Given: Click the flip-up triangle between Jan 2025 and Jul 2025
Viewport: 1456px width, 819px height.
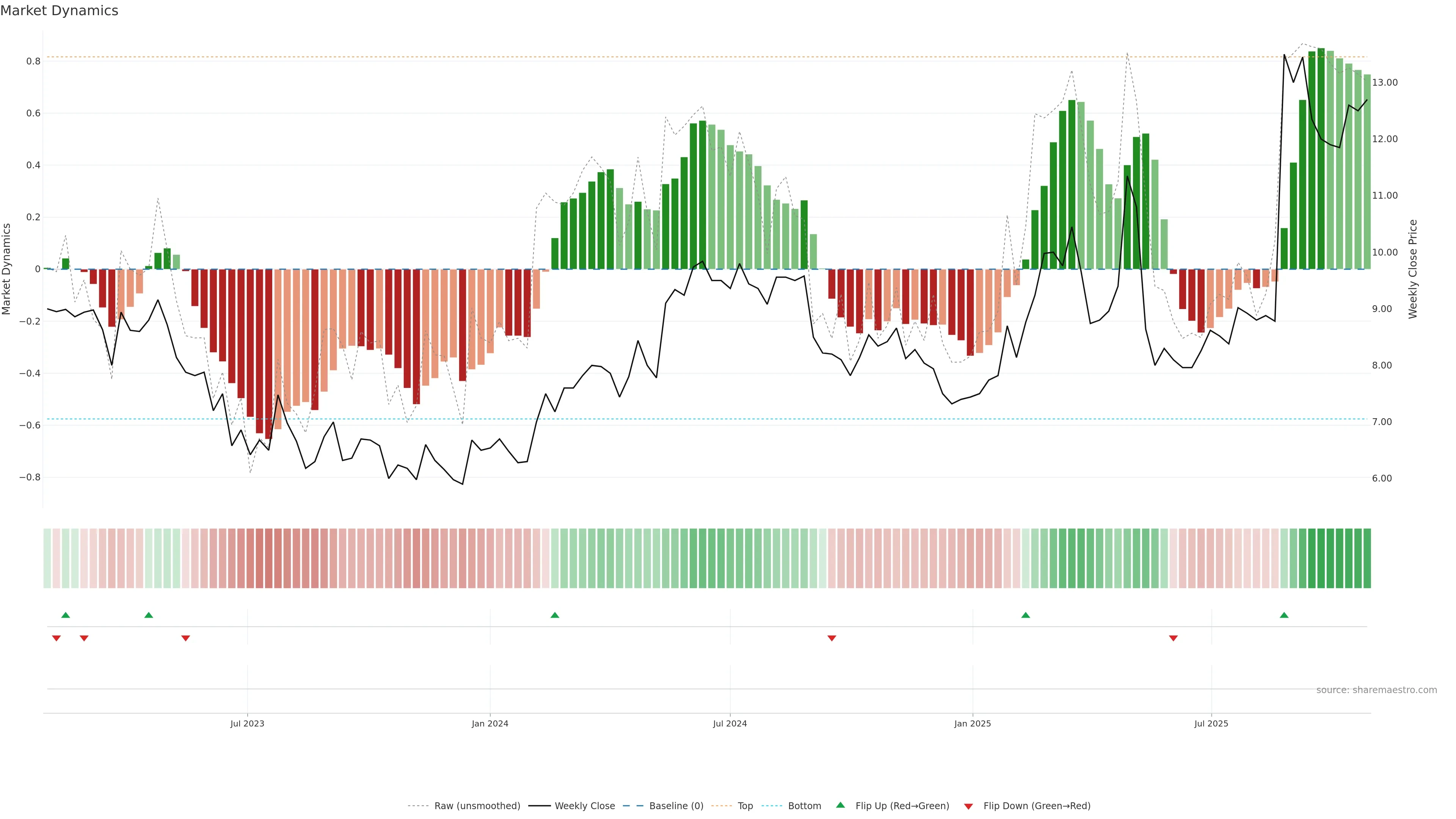Looking at the screenshot, I should coord(1025,615).
